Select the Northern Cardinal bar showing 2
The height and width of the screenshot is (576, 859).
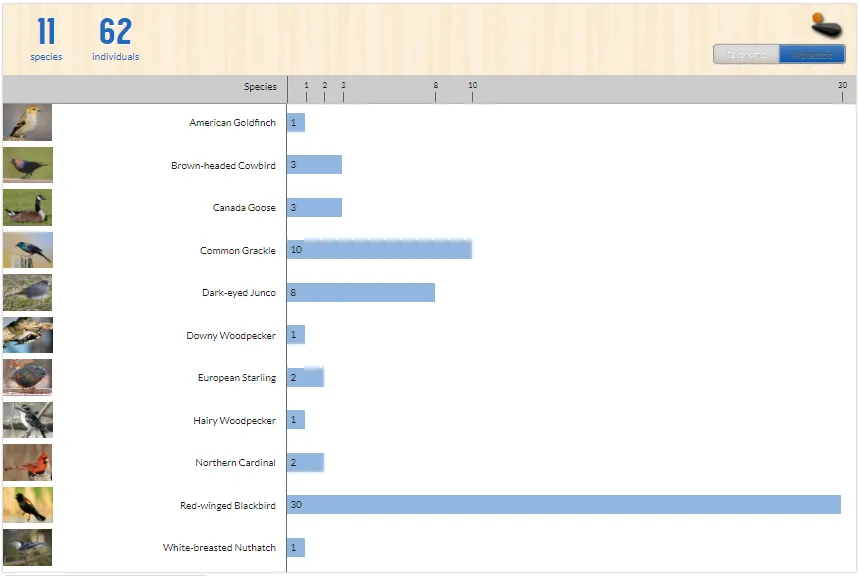point(305,463)
